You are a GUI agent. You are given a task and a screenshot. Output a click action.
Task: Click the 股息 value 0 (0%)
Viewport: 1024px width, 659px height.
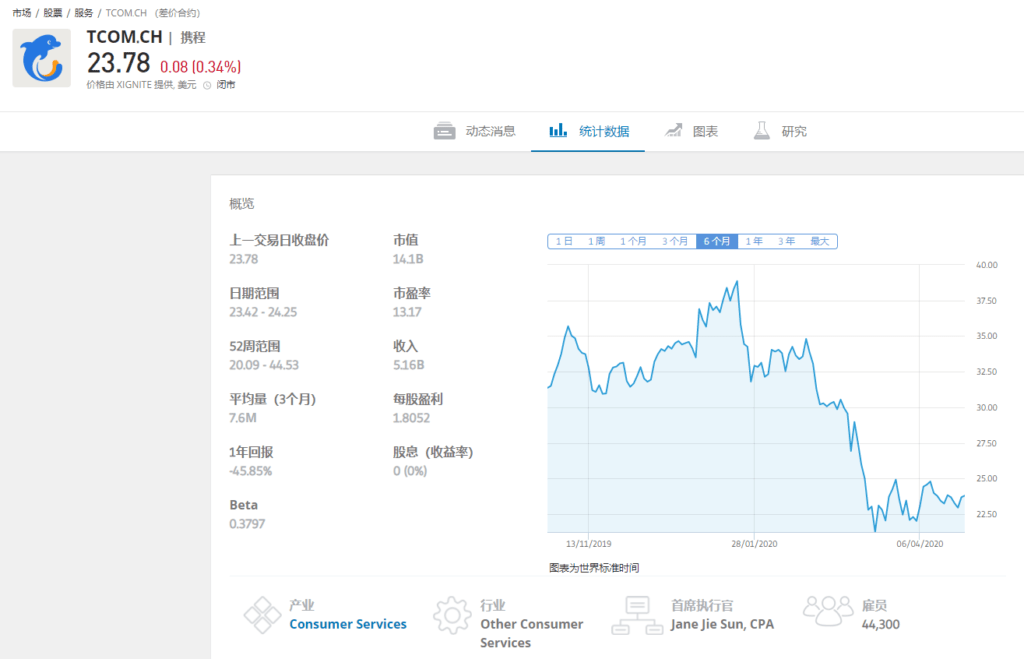[x=410, y=471]
